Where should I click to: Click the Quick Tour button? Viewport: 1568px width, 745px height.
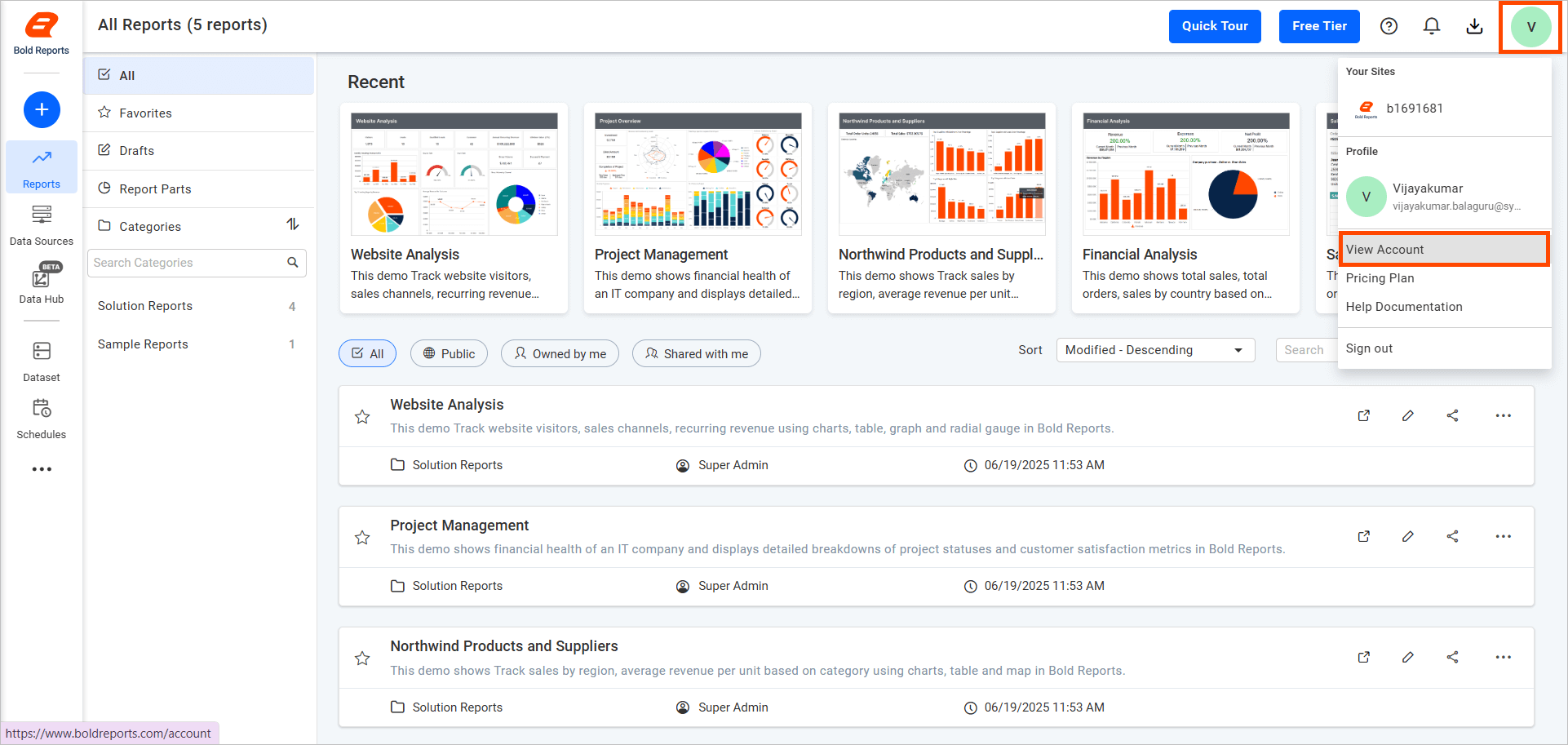click(x=1215, y=26)
